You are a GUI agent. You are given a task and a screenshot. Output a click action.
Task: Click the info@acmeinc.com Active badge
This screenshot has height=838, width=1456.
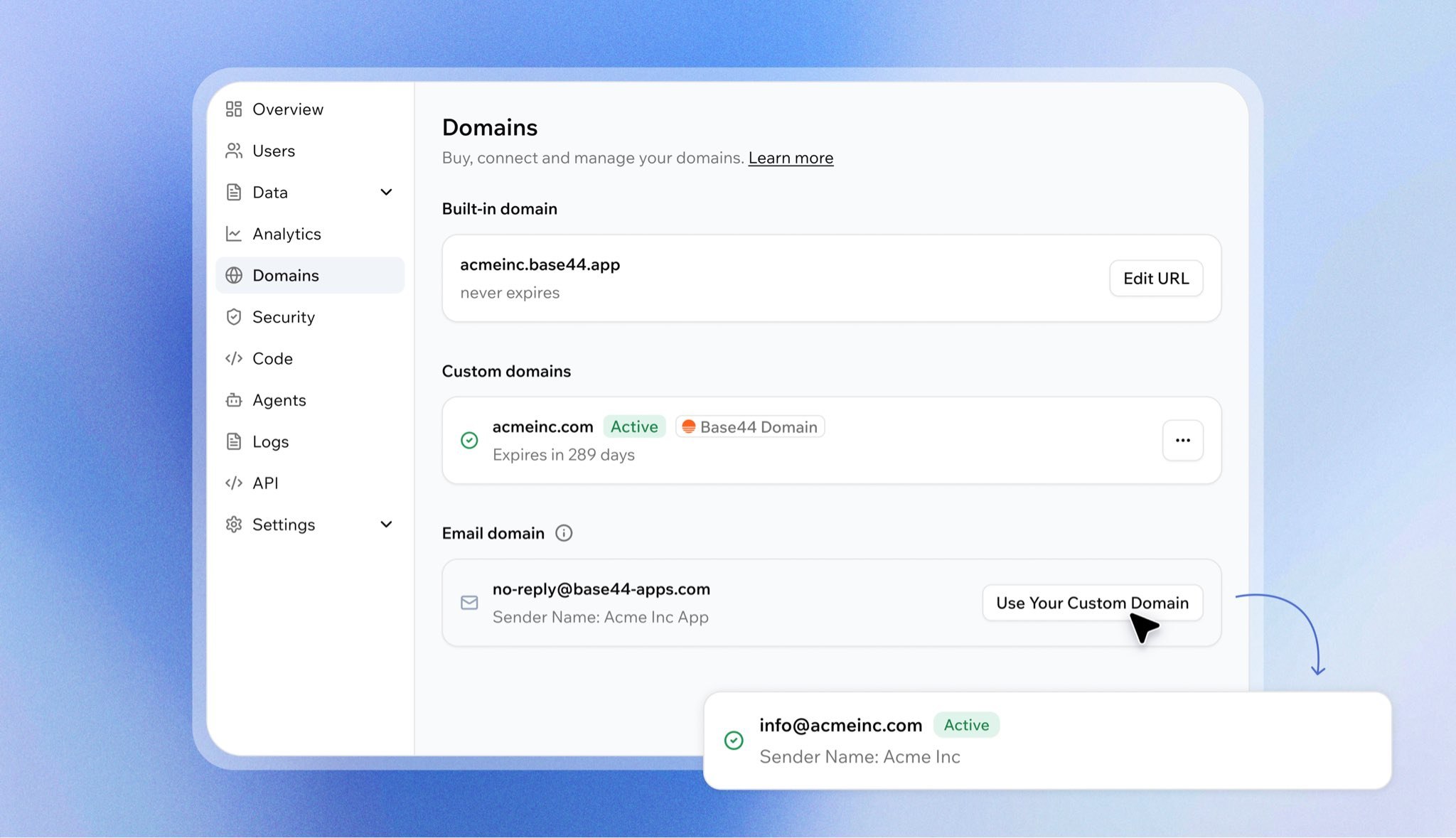click(966, 725)
